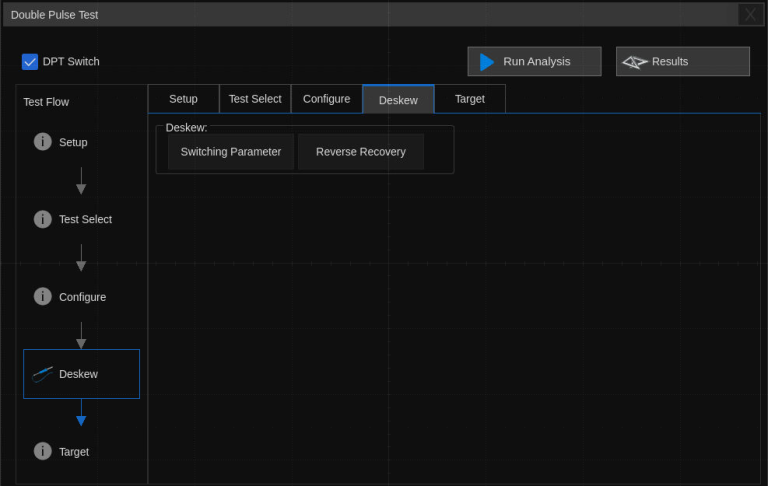Screen dimensions: 768x486
Task: Switch to the Setup tab
Action: 183,99
